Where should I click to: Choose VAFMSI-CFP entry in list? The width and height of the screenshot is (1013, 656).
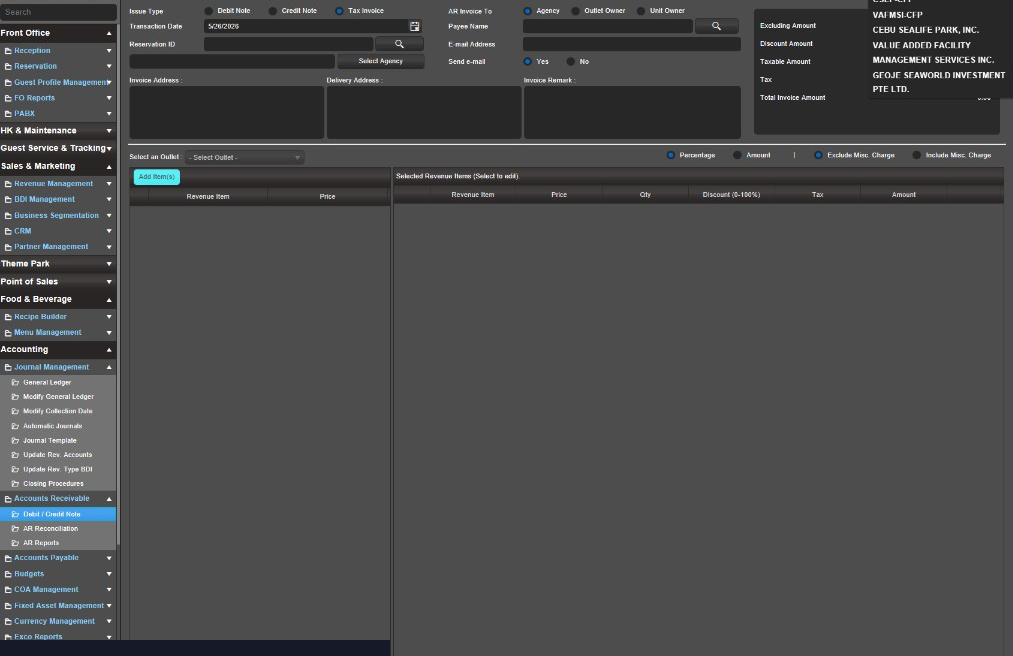pyautogui.click(x=897, y=15)
